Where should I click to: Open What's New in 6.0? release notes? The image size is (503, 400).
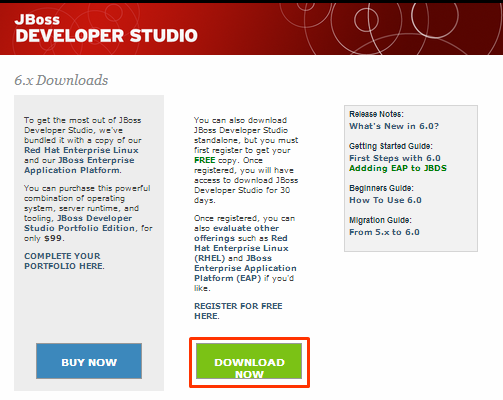coord(394,126)
